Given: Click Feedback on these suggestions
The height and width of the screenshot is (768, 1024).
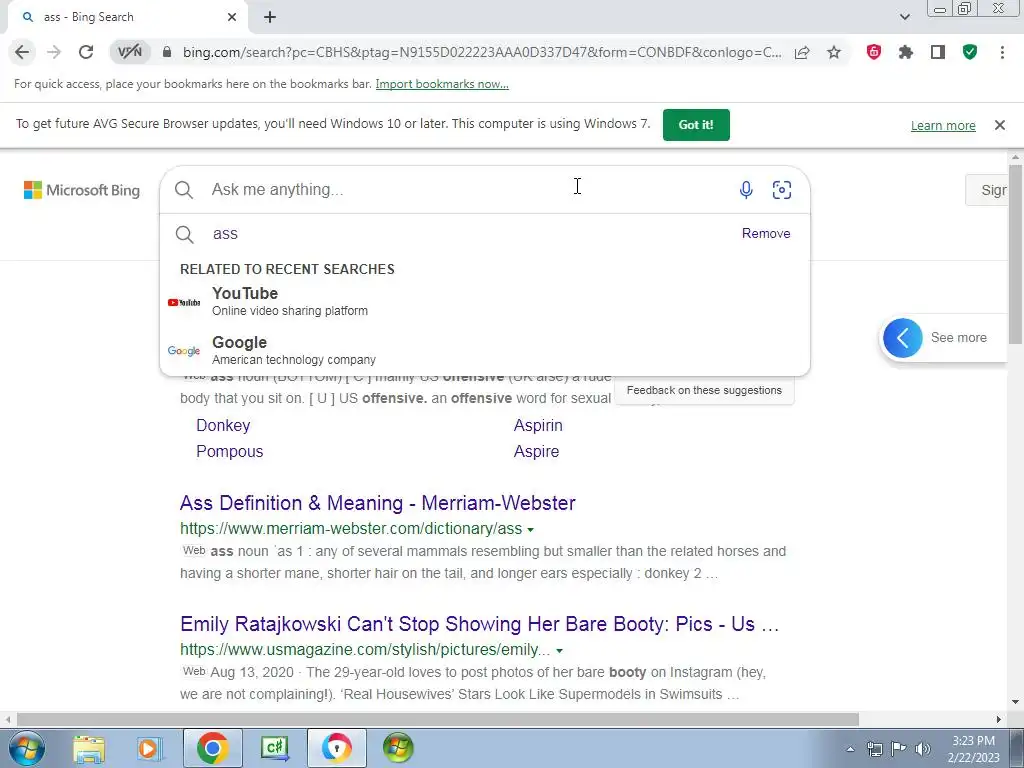Looking at the screenshot, I should pos(704,390).
